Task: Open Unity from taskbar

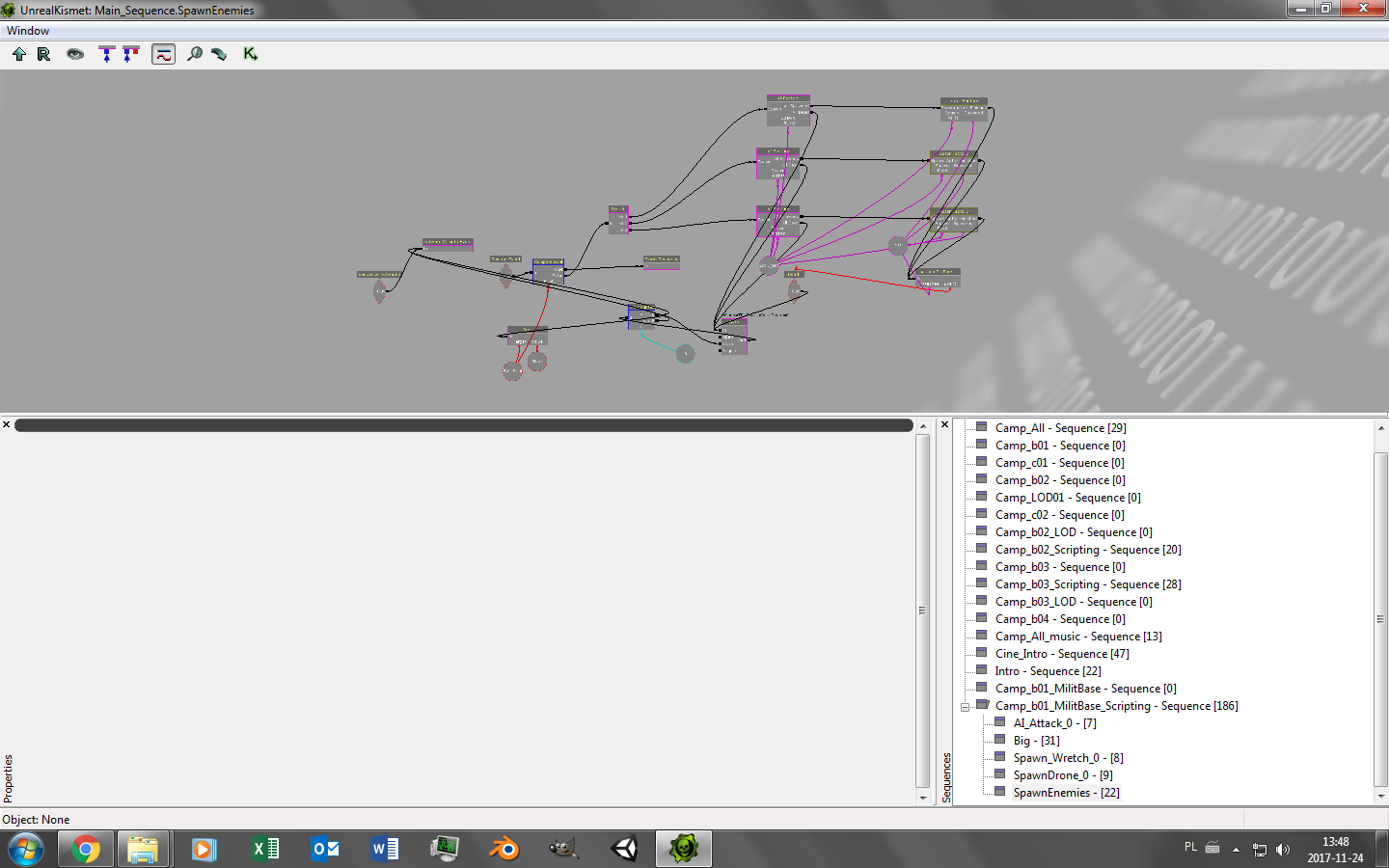Action: (624, 850)
